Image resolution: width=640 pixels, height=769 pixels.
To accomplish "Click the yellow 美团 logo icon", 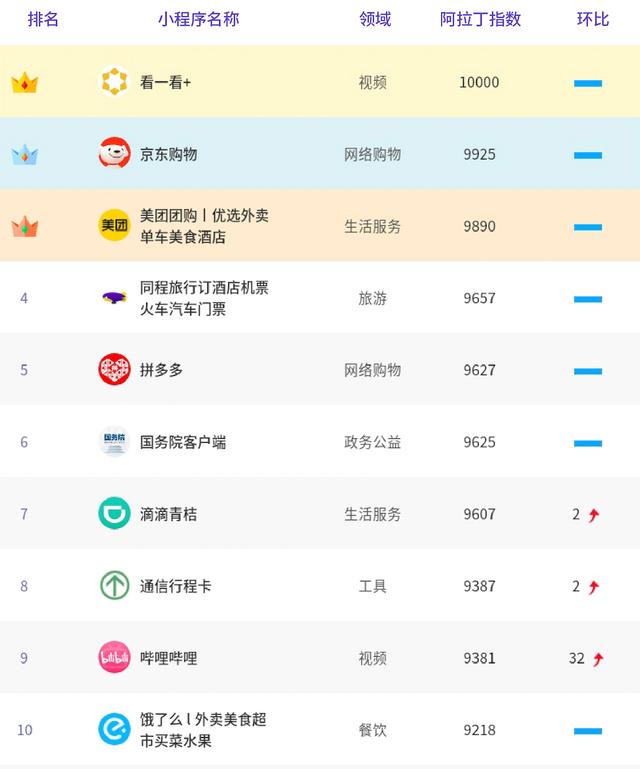I will click(x=114, y=226).
